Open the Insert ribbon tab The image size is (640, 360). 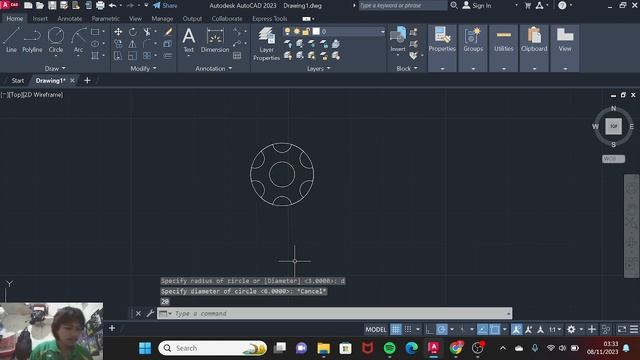[40, 18]
